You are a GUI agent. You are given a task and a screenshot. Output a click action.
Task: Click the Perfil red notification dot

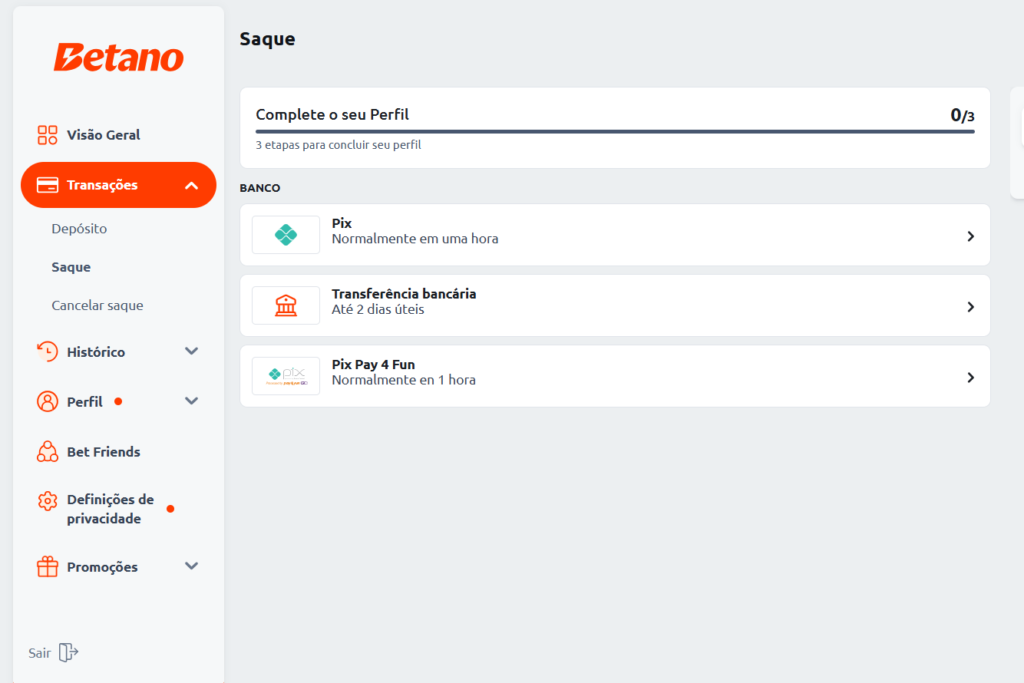[x=118, y=402]
